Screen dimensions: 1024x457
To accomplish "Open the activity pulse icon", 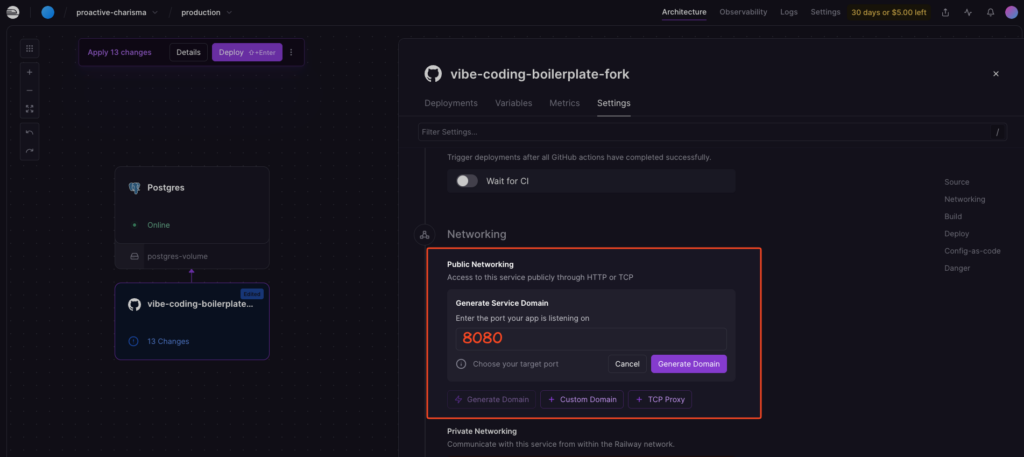I will (967, 13).
